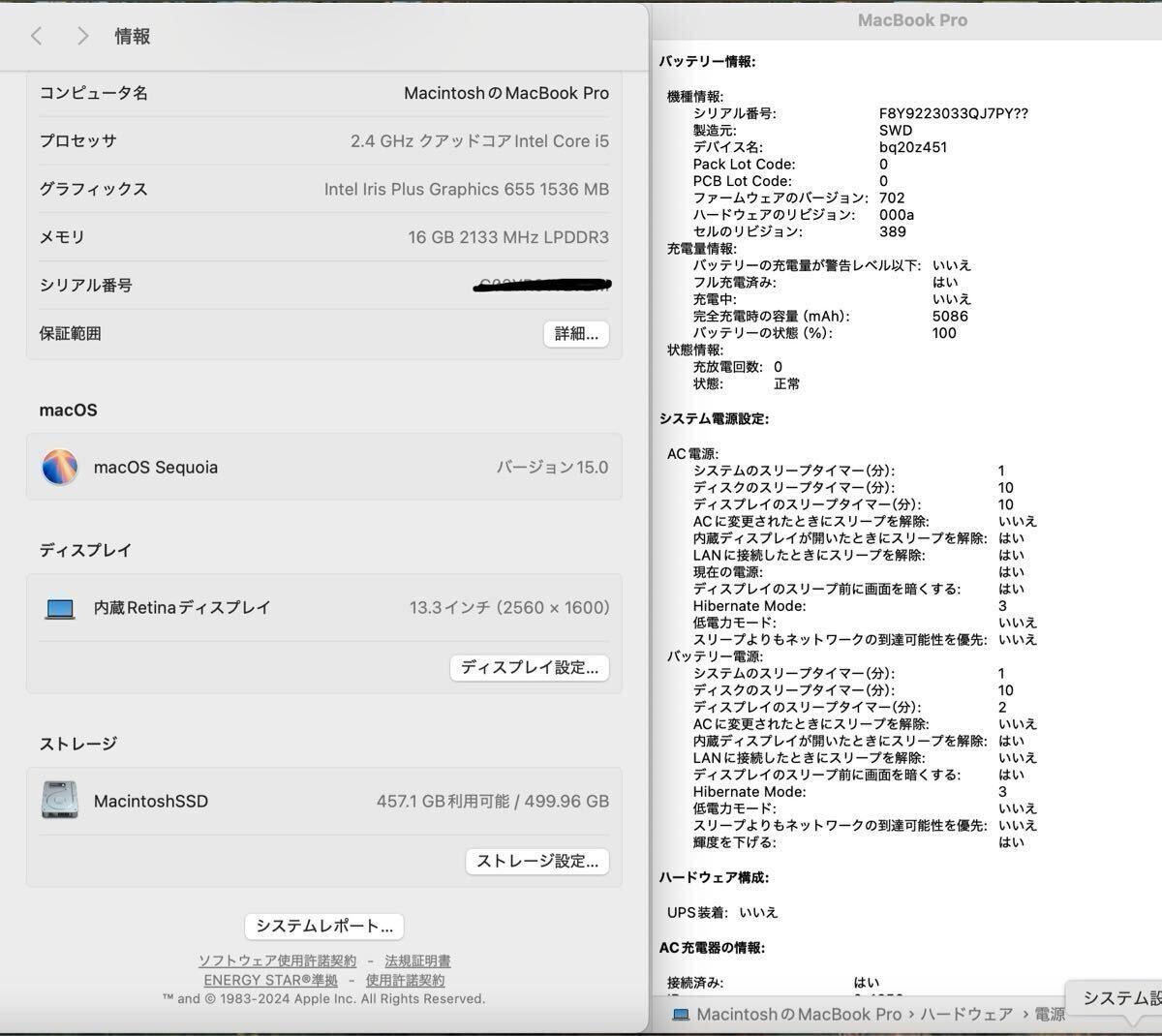Select computer name 'MacintoshのMacBook Pro'
The width and height of the screenshot is (1162, 1036).
[x=506, y=93]
